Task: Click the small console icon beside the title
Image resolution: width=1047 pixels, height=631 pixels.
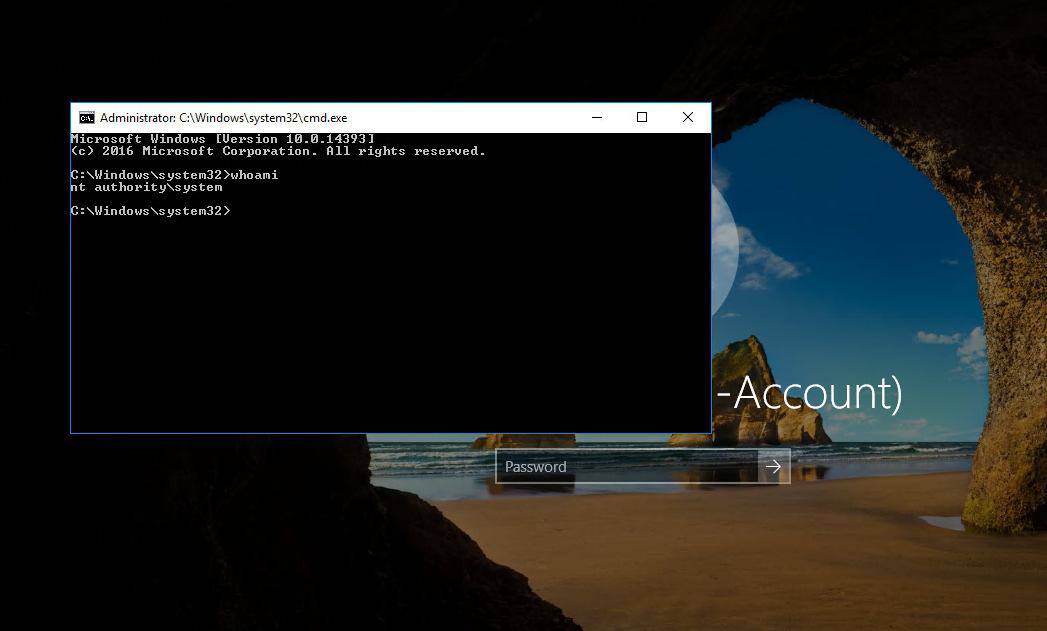Action: click(85, 117)
